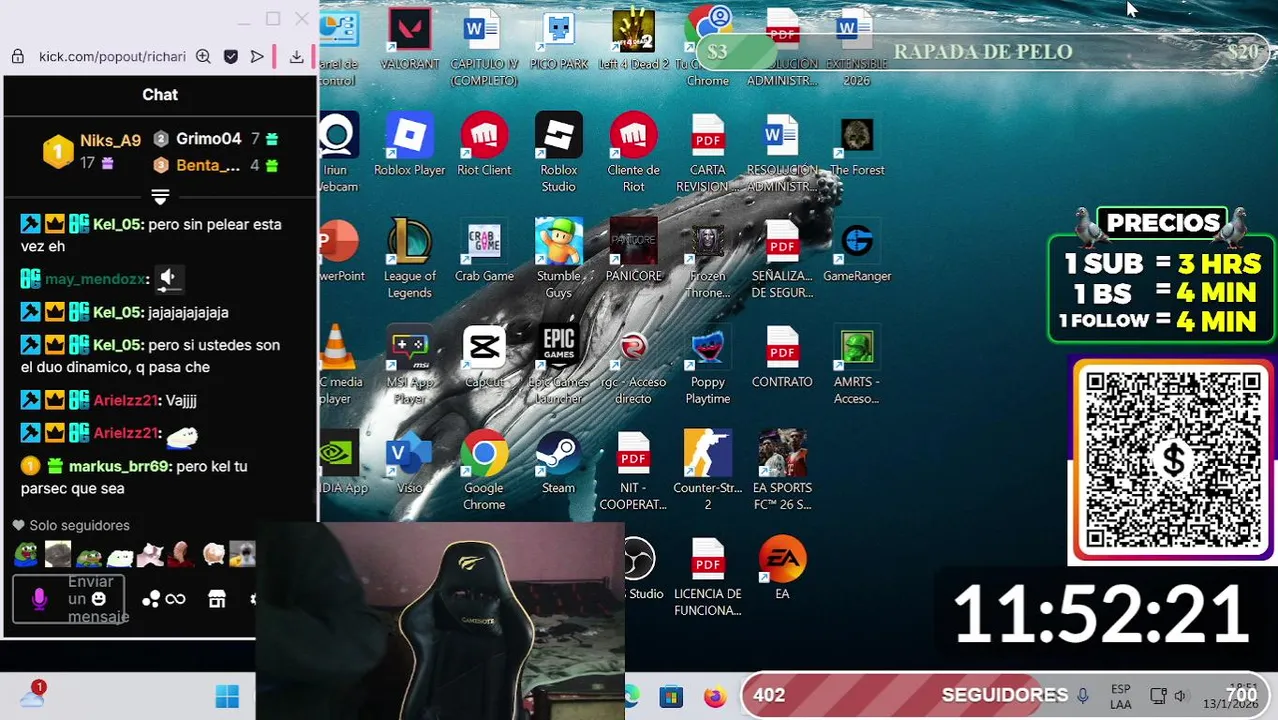The image size is (1278, 720).
Task: Launch GameRanger desktop icon
Action: [x=857, y=252]
